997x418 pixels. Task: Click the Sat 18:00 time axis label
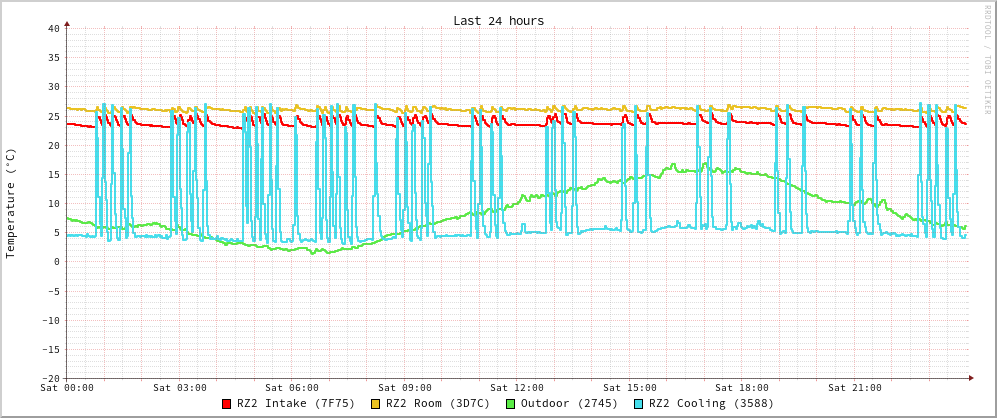742,388
